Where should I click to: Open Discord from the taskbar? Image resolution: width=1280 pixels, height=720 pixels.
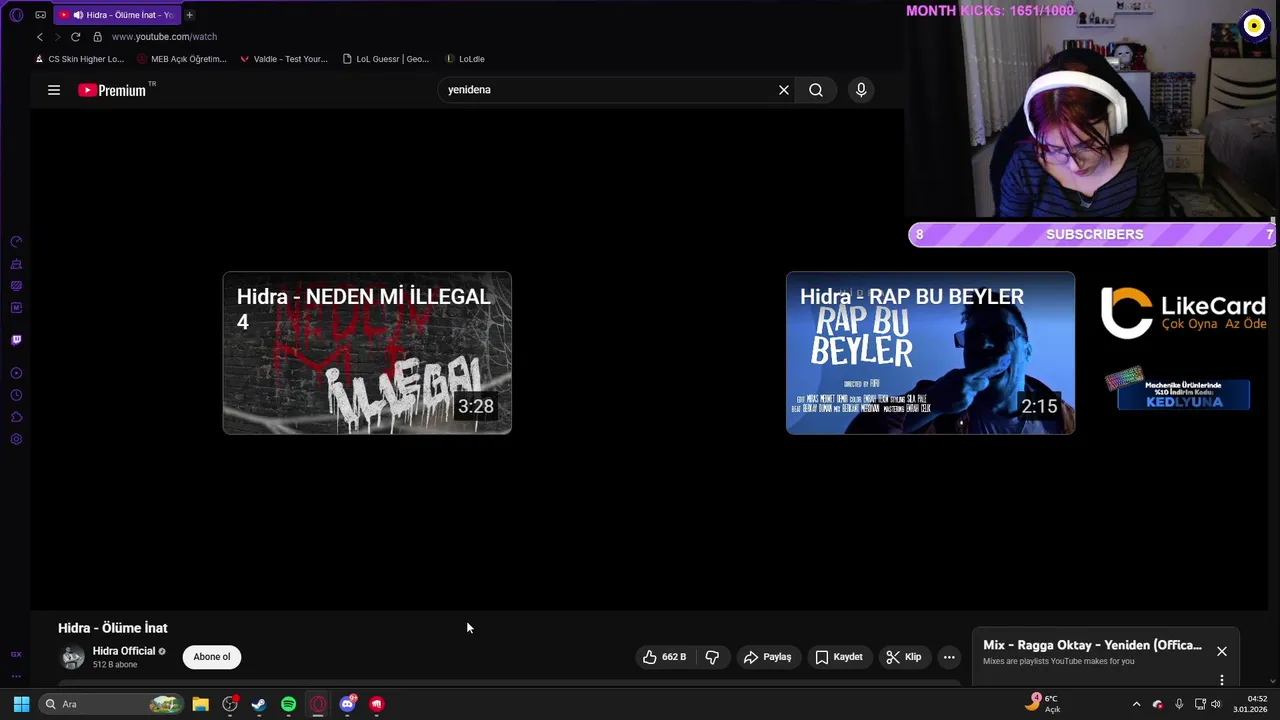coord(347,704)
